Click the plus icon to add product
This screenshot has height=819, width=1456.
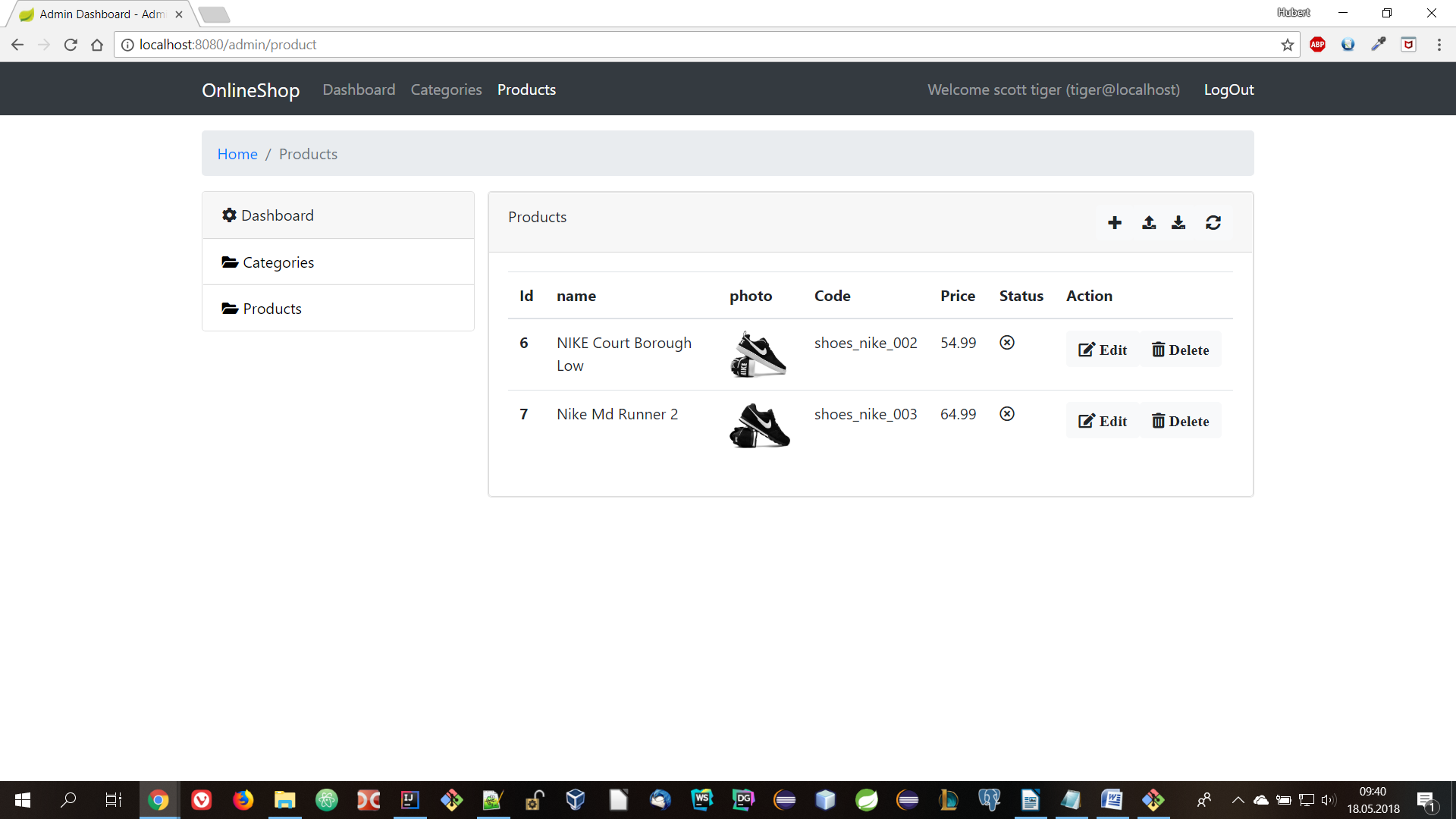click(1114, 222)
